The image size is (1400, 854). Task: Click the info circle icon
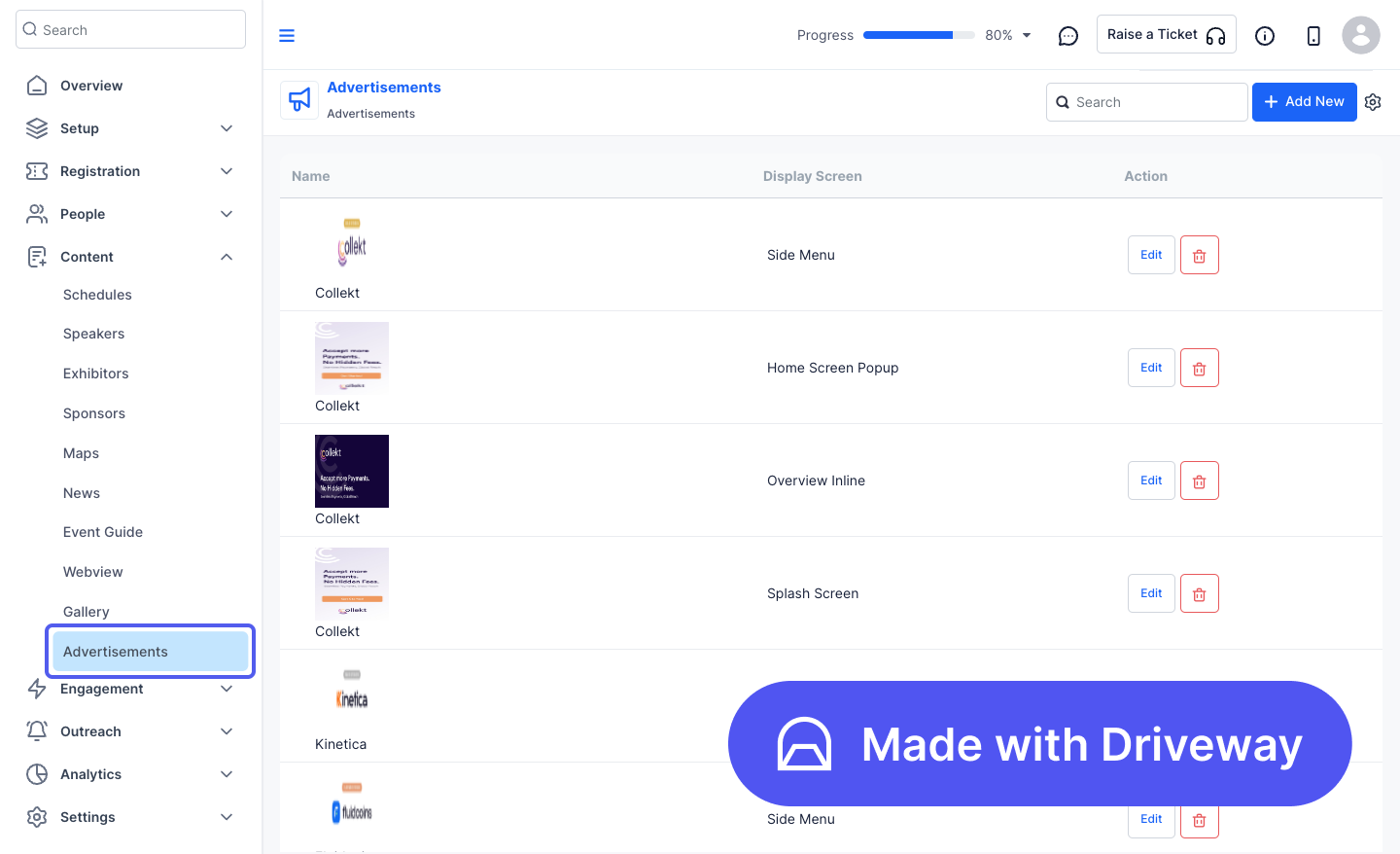[x=1265, y=36]
